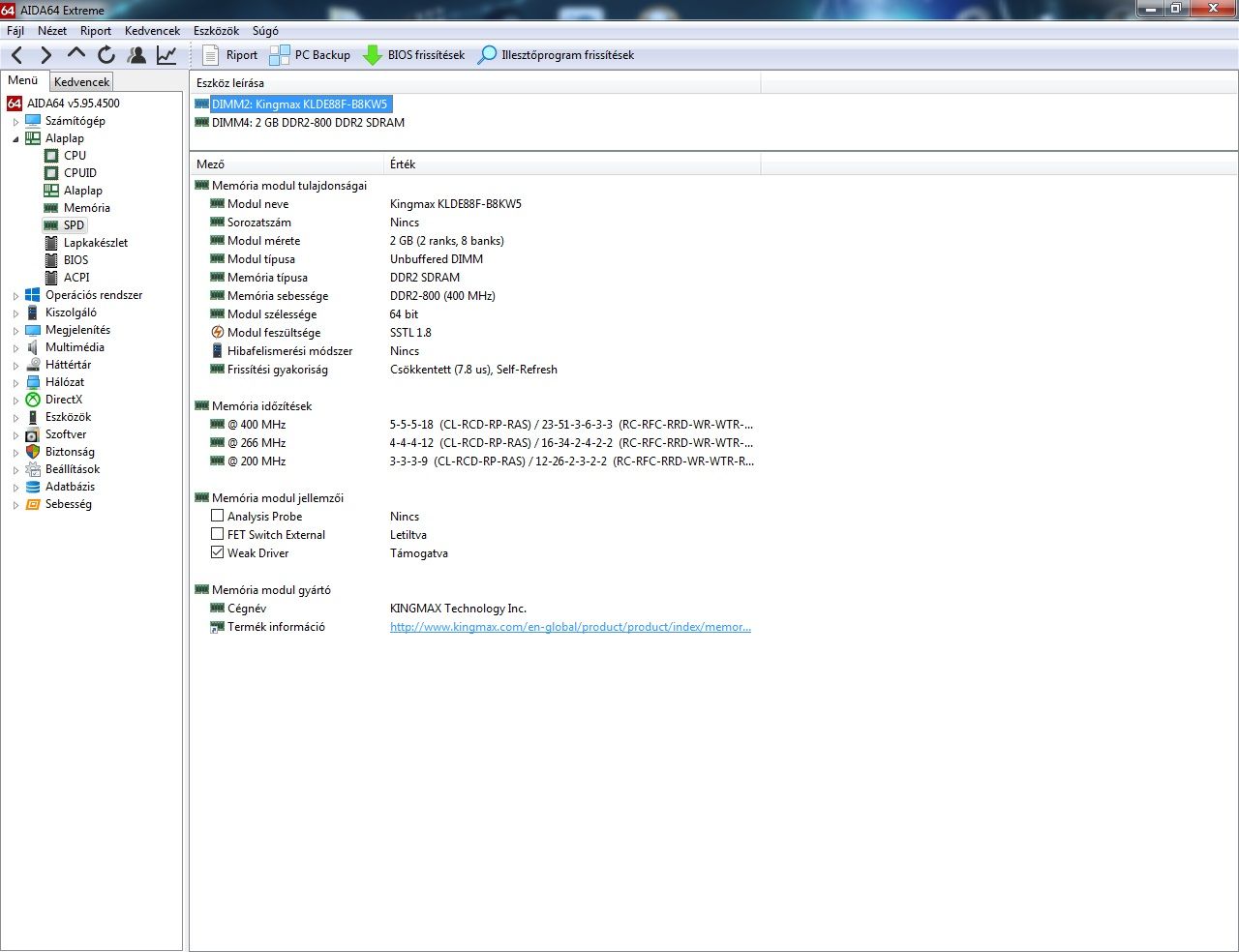Screen dimensions: 1239x952
Task: Click the DirectX Xbox icon
Action: click(x=33, y=399)
